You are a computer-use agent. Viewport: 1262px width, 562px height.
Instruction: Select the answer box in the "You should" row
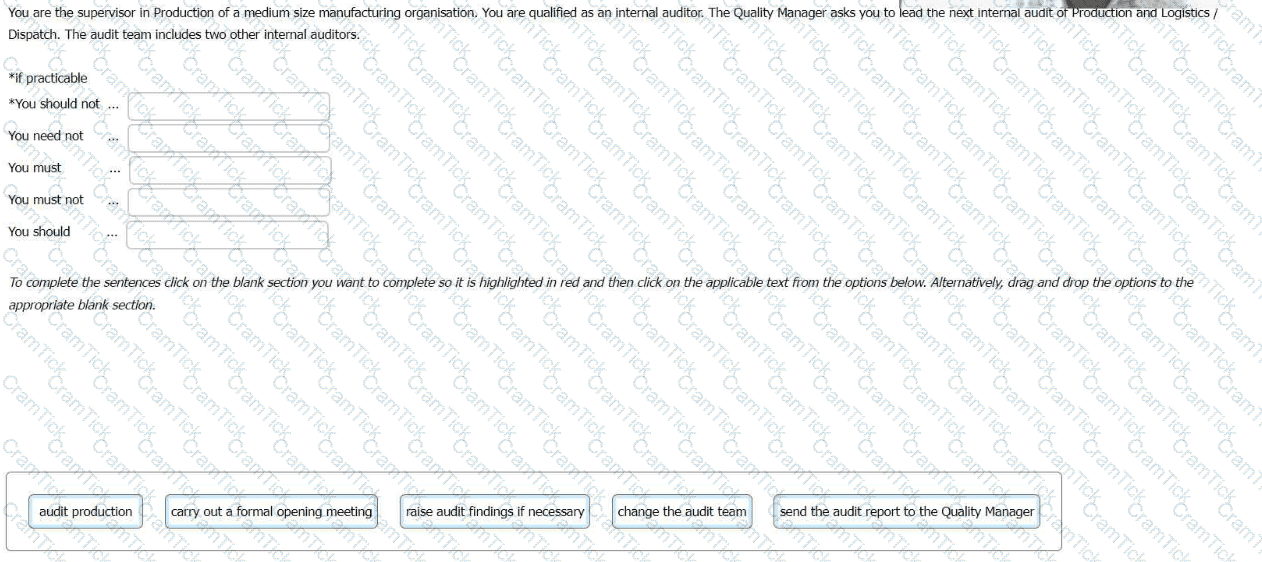coord(228,234)
